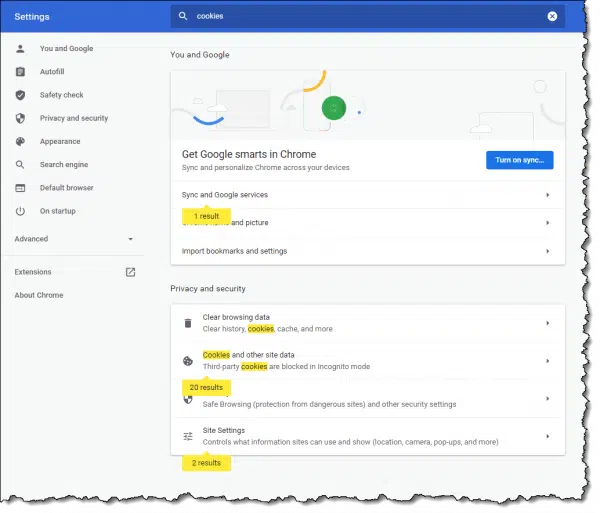Viewport: 600px width, 513px height.
Task: Click the Extensions external link icon
Action: pos(130,272)
